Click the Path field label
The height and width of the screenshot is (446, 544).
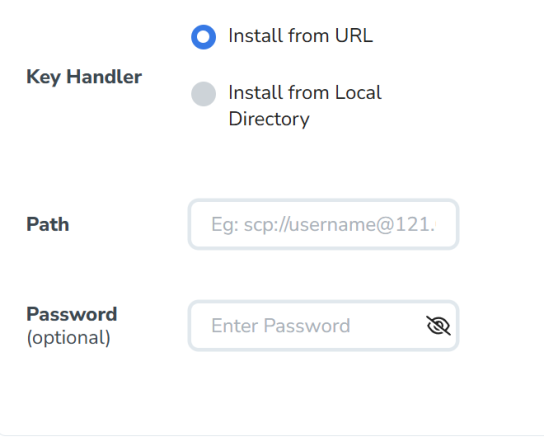tap(48, 224)
